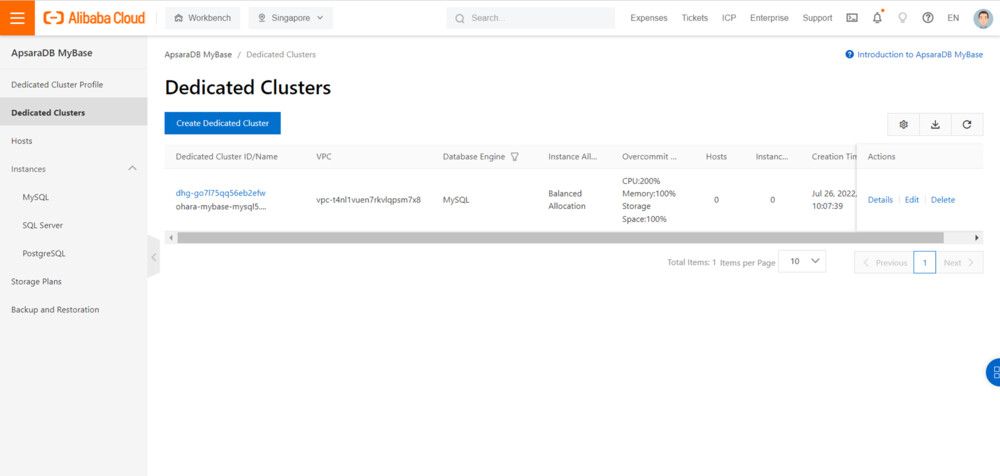
Task: Collapse the left sidebar handle
Action: click(153, 257)
